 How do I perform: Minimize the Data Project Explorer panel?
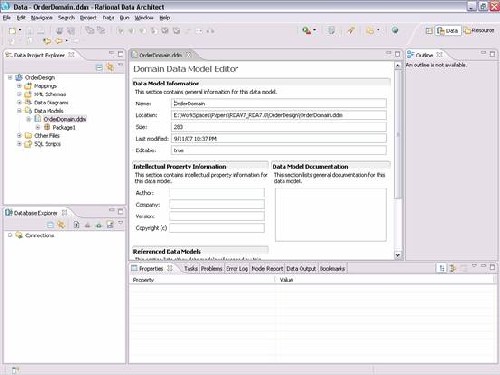tap(111, 53)
